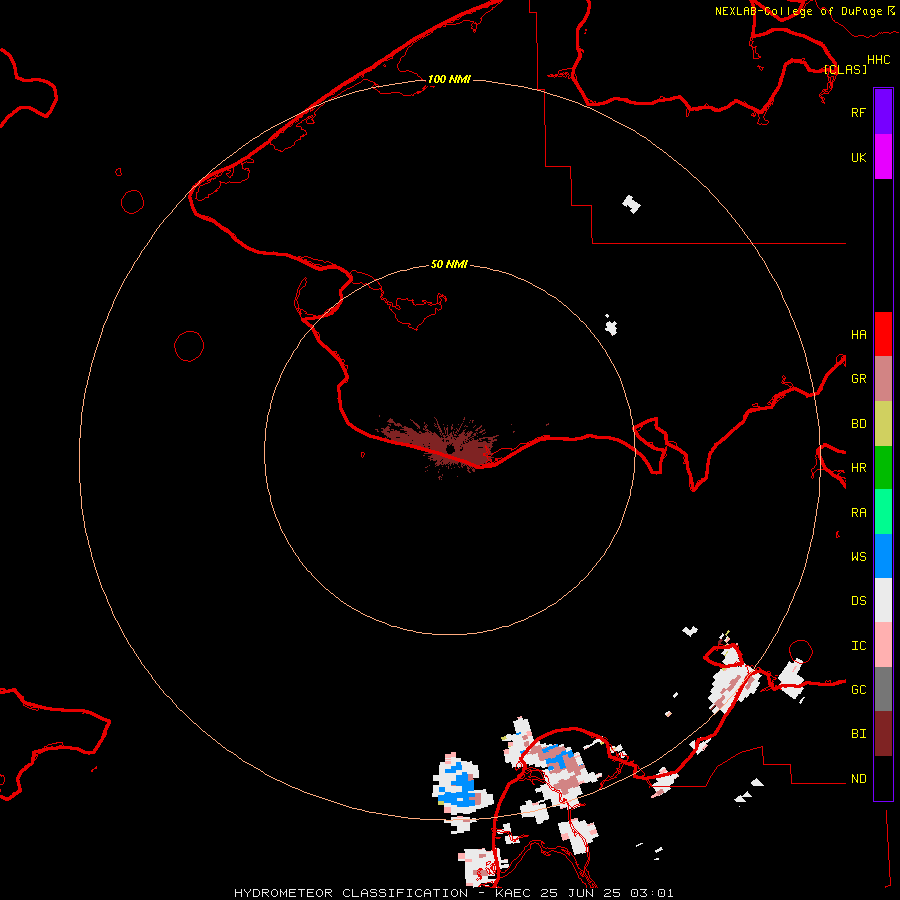
Task: Click the BD yellow legend color swatch
Action: (x=883, y=424)
